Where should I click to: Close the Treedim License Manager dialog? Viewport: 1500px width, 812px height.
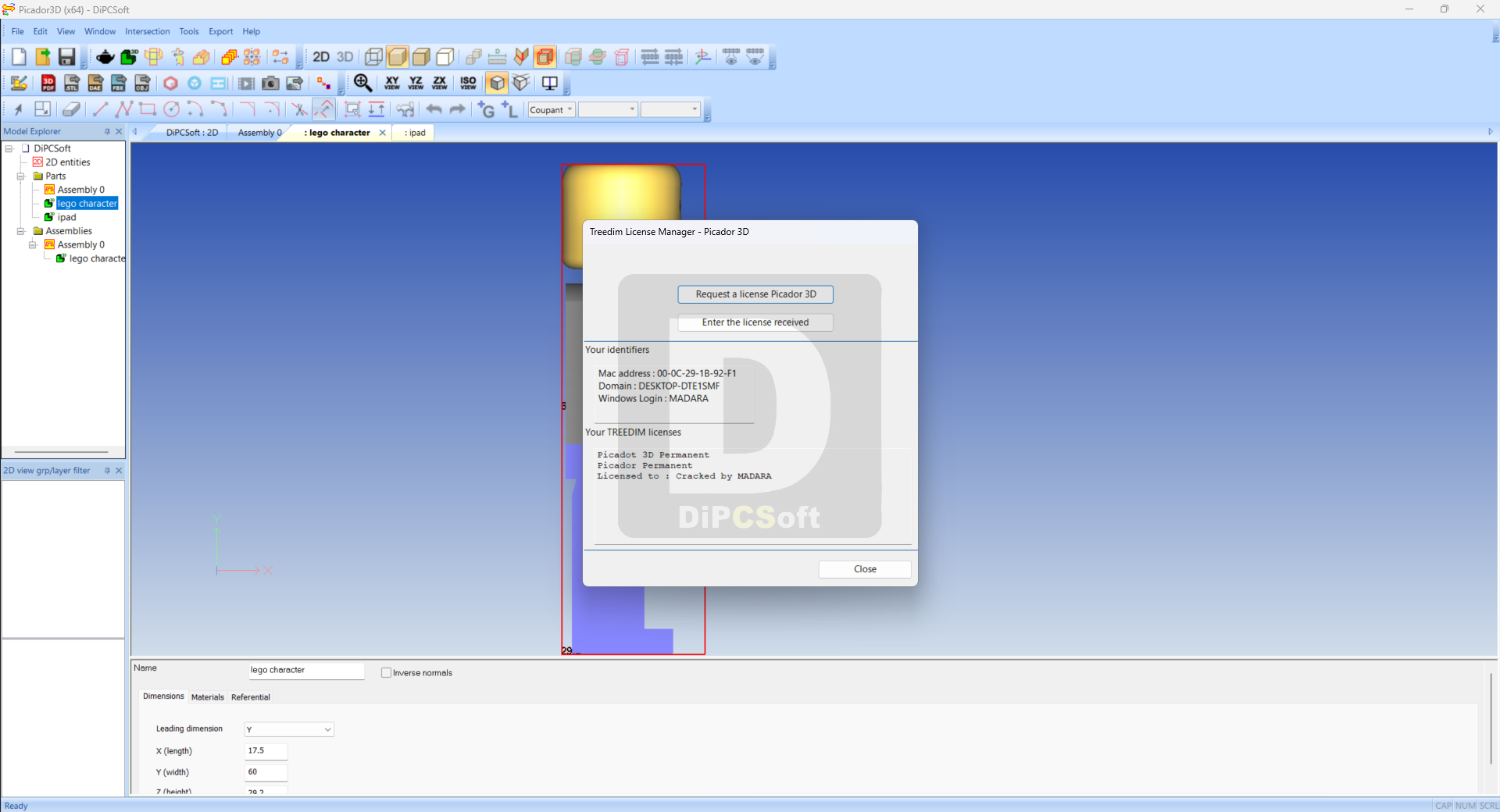(x=865, y=569)
